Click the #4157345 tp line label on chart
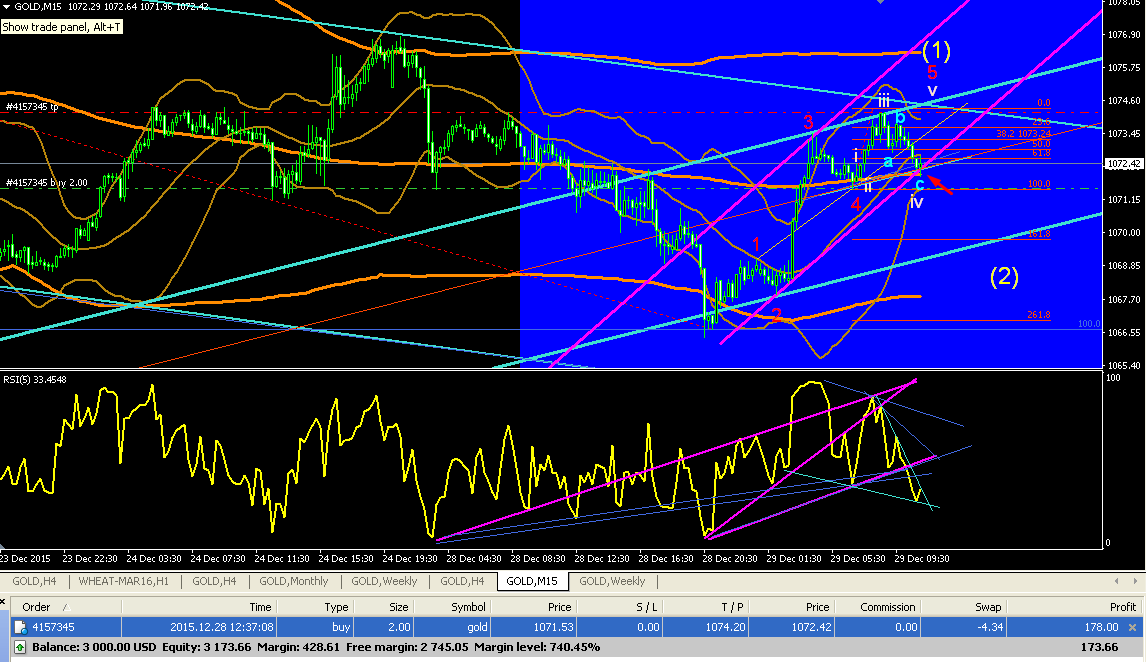The image size is (1146, 662). coord(32,107)
